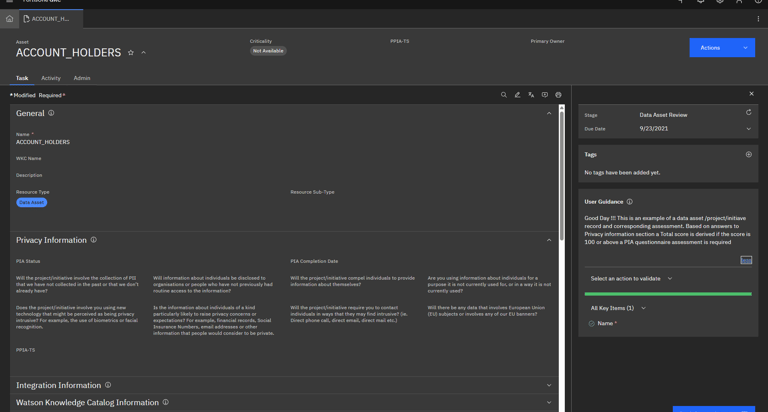Switch to the Activity tab
Screen dimensions: 768x412
point(51,78)
